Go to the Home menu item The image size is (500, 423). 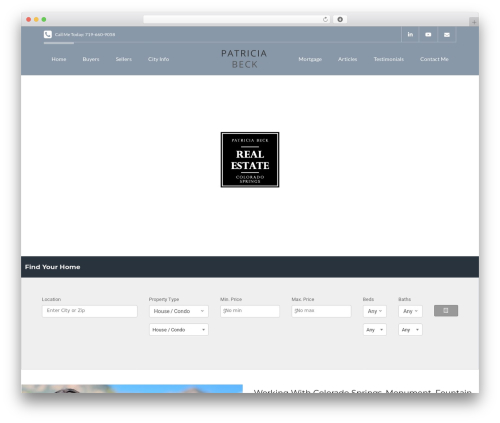(59, 59)
